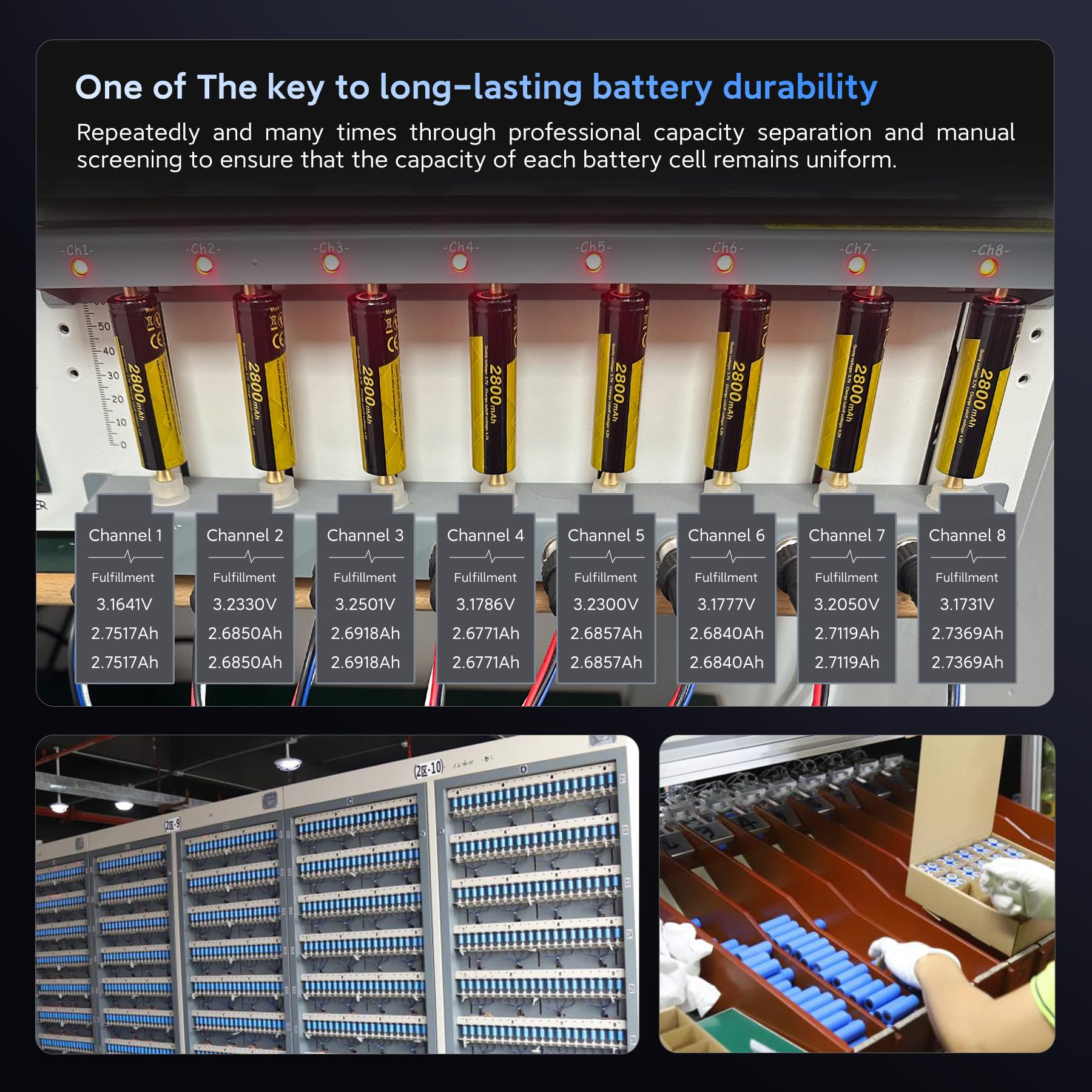The width and height of the screenshot is (1092, 1092).
Task: Click the pulse waveform icon under Channel 5
Action: pos(607,556)
